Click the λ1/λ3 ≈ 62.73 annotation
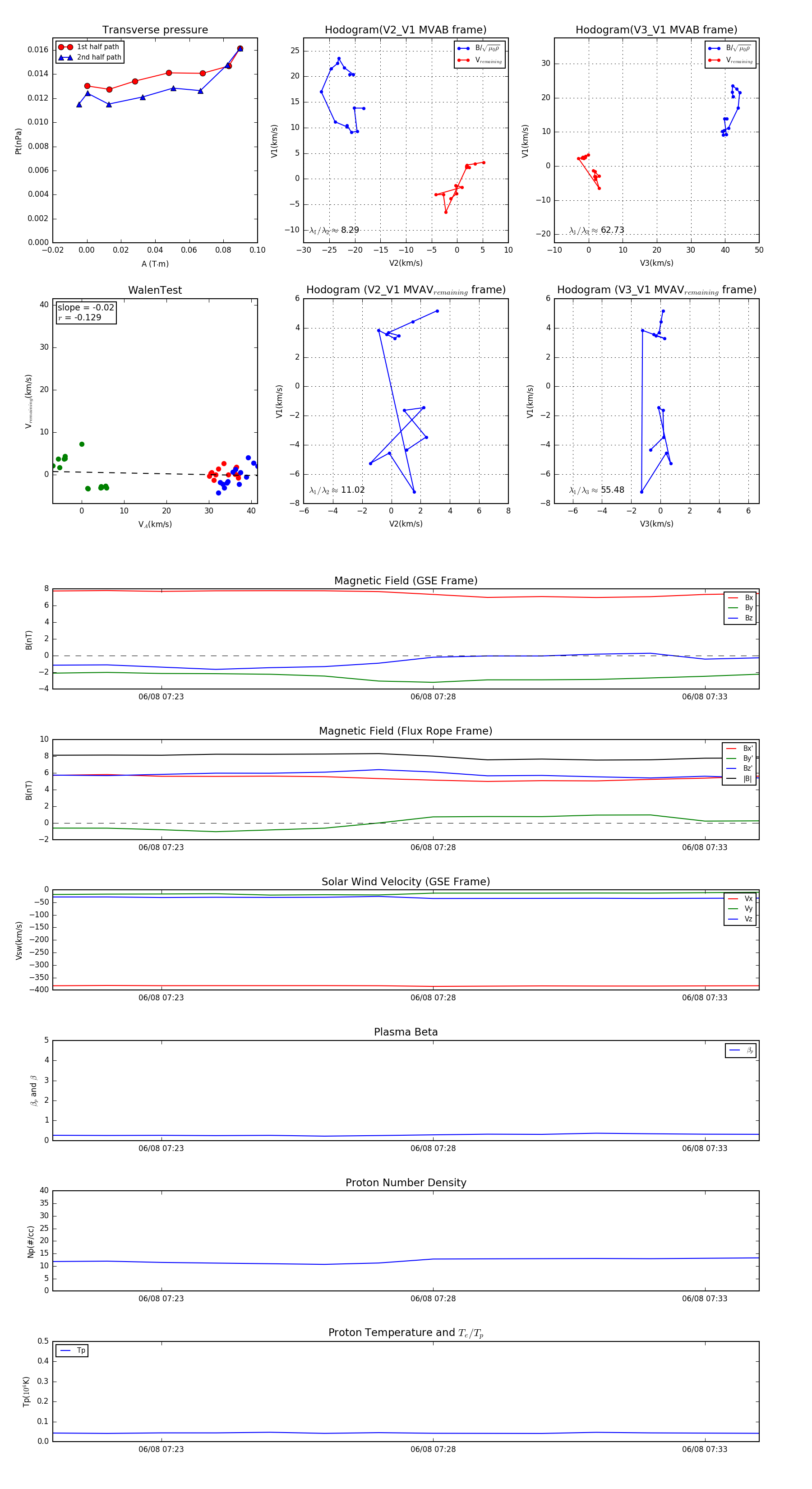812x1489 pixels. (596, 230)
